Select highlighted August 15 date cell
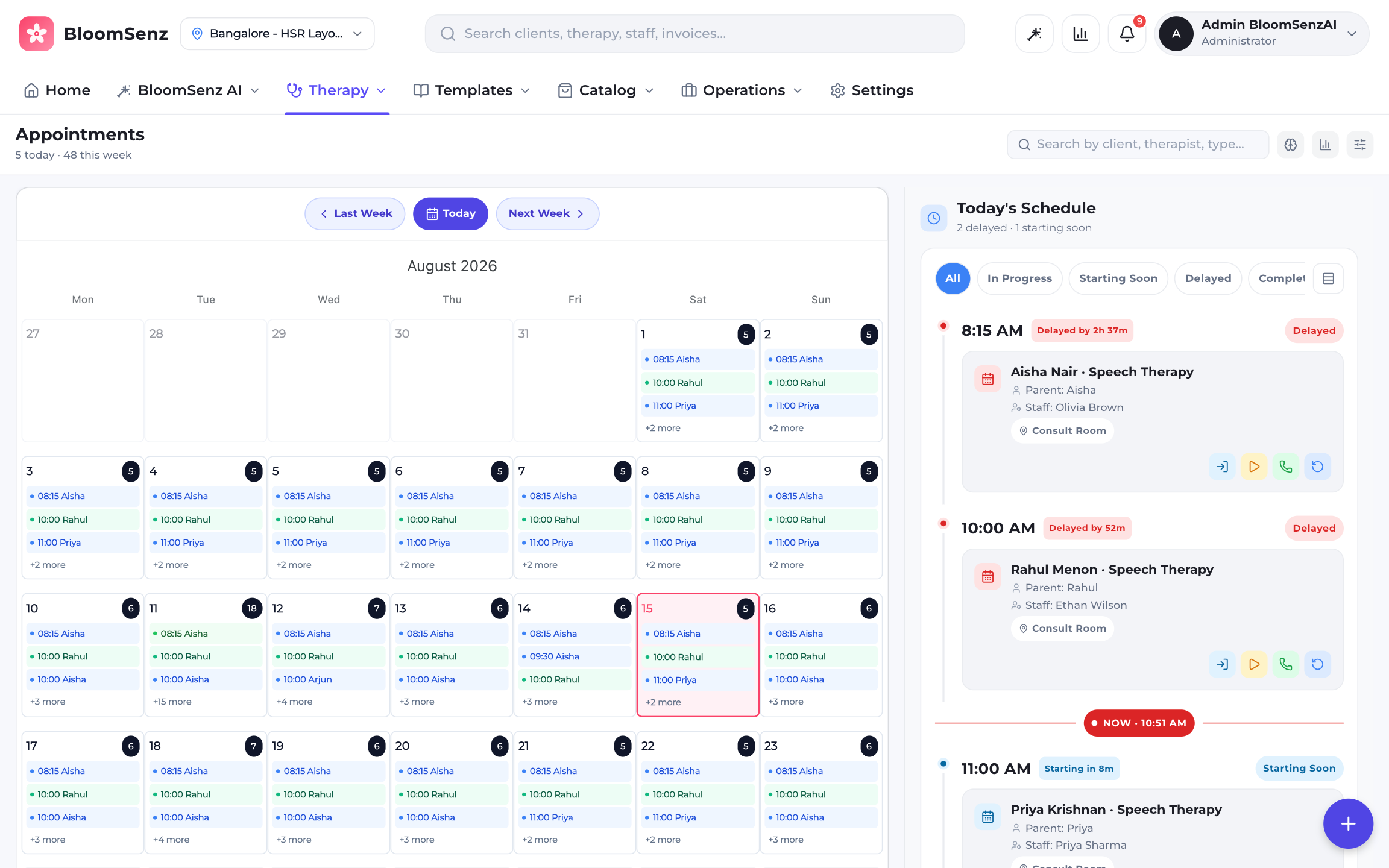1389x868 pixels. 698,655
